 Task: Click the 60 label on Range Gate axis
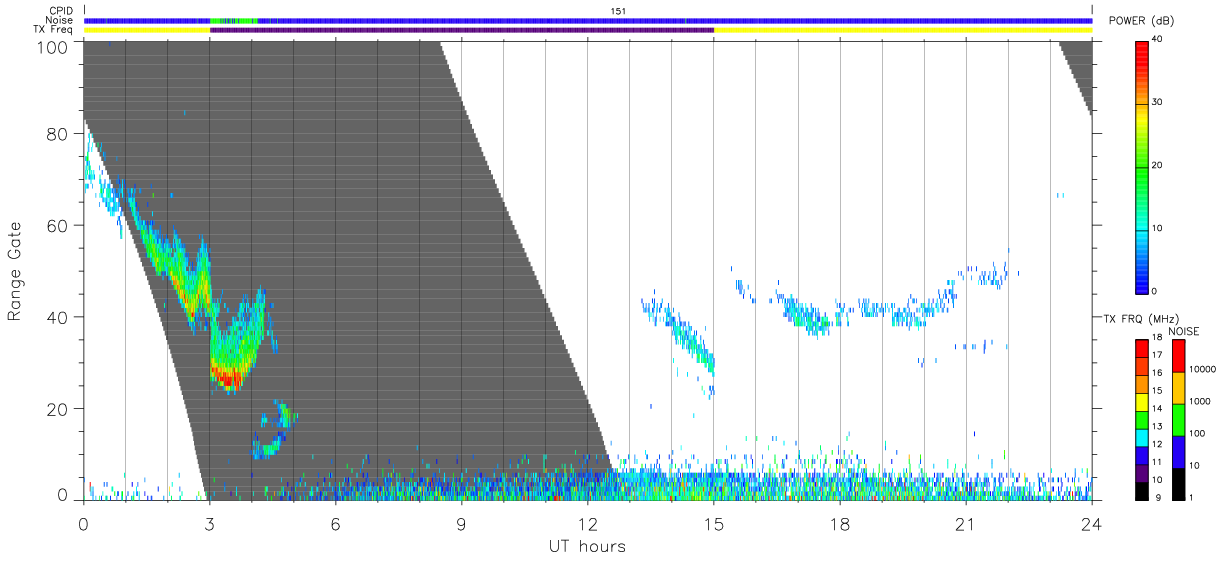[x=57, y=225]
